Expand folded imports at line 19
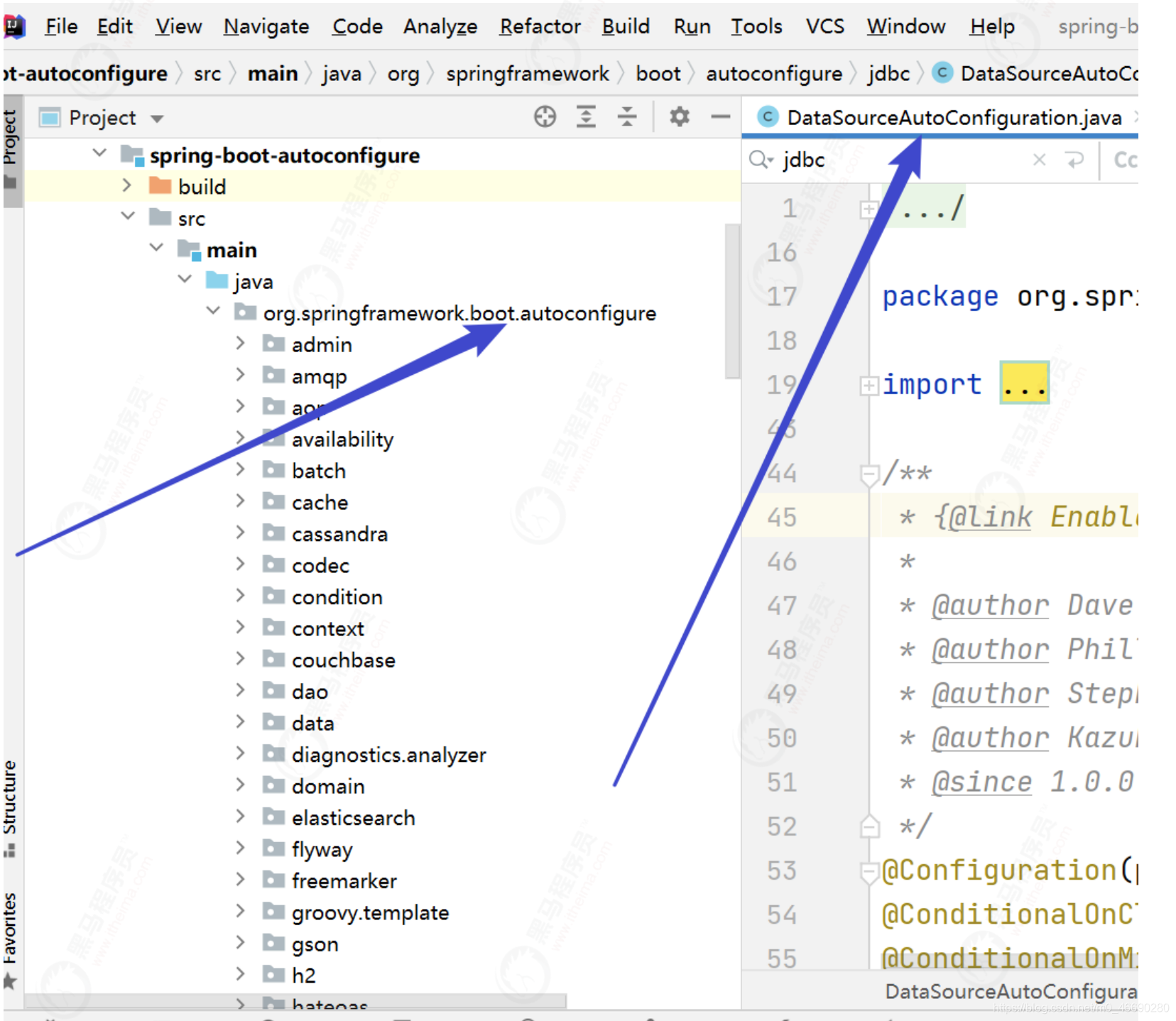This screenshot has width=1176, height=1021. [x=868, y=386]
